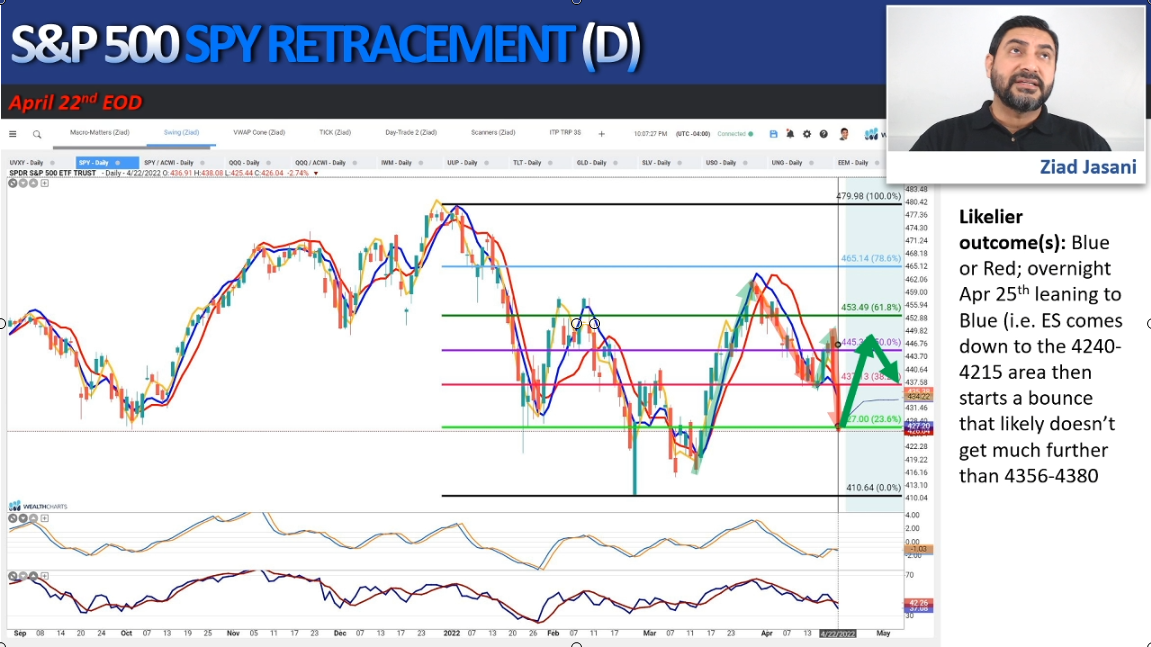Click the bottom indicator panel's slashed circle icon
This screenshot has width=1151, height=647.
click(x=12, y=576)
